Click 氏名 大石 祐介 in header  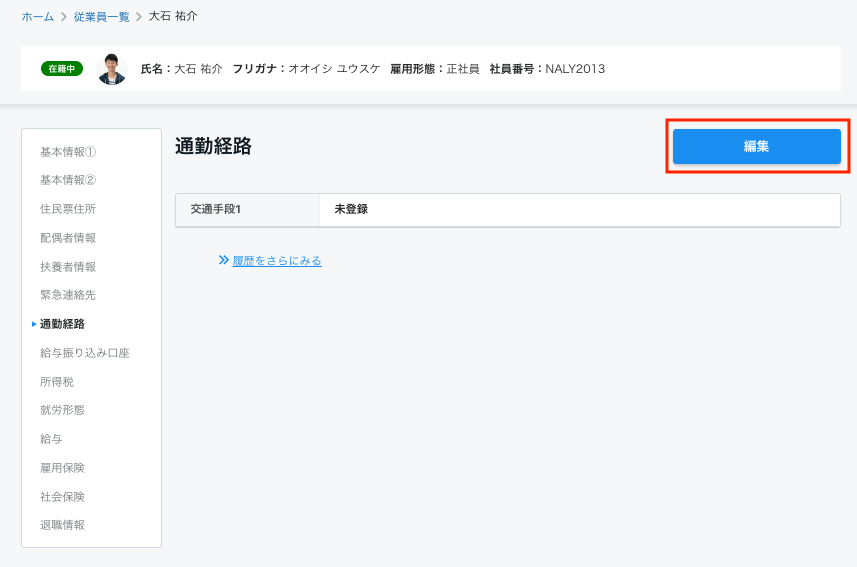click(x=181, y=69)
